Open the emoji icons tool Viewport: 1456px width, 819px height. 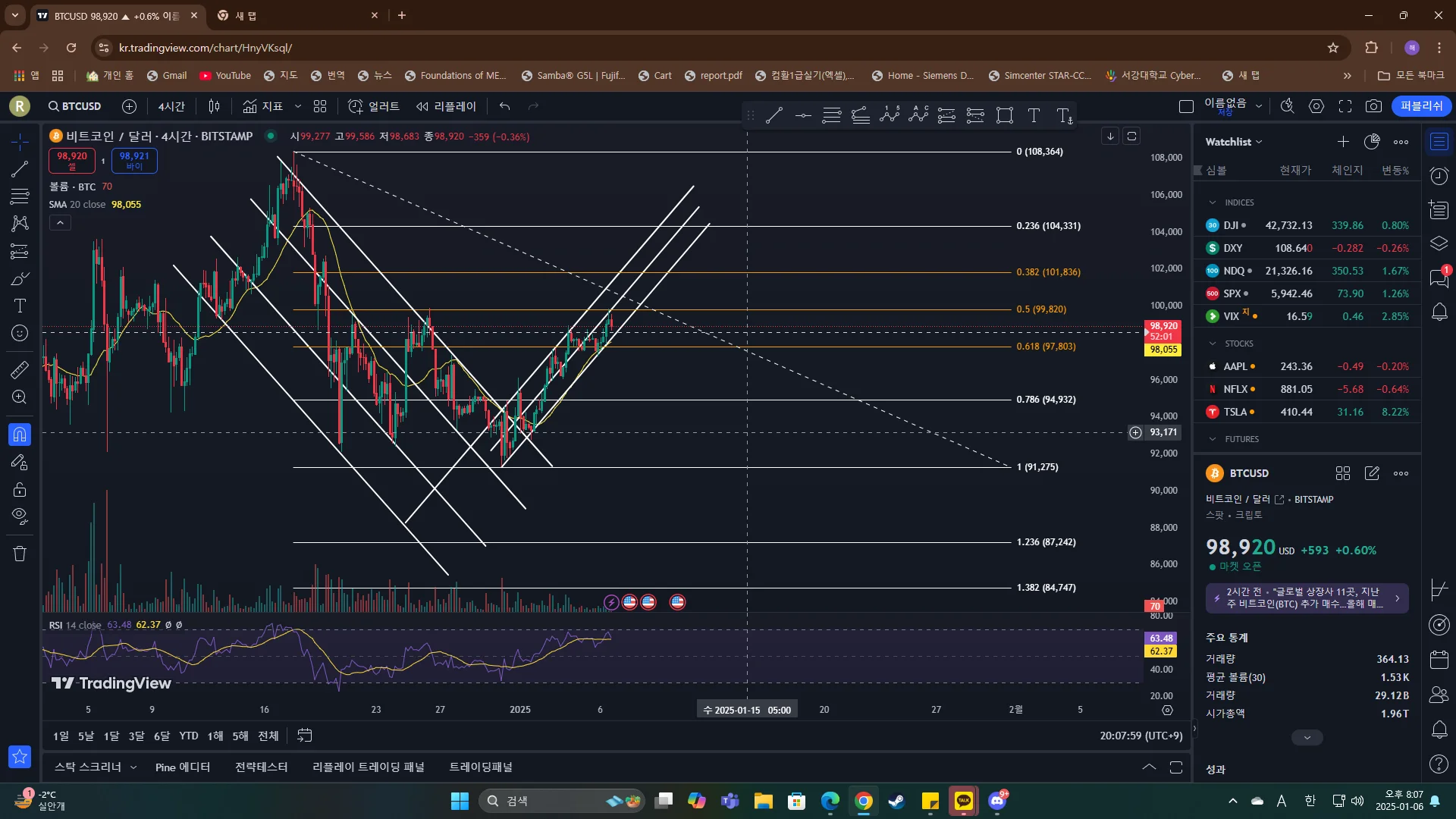20,333
